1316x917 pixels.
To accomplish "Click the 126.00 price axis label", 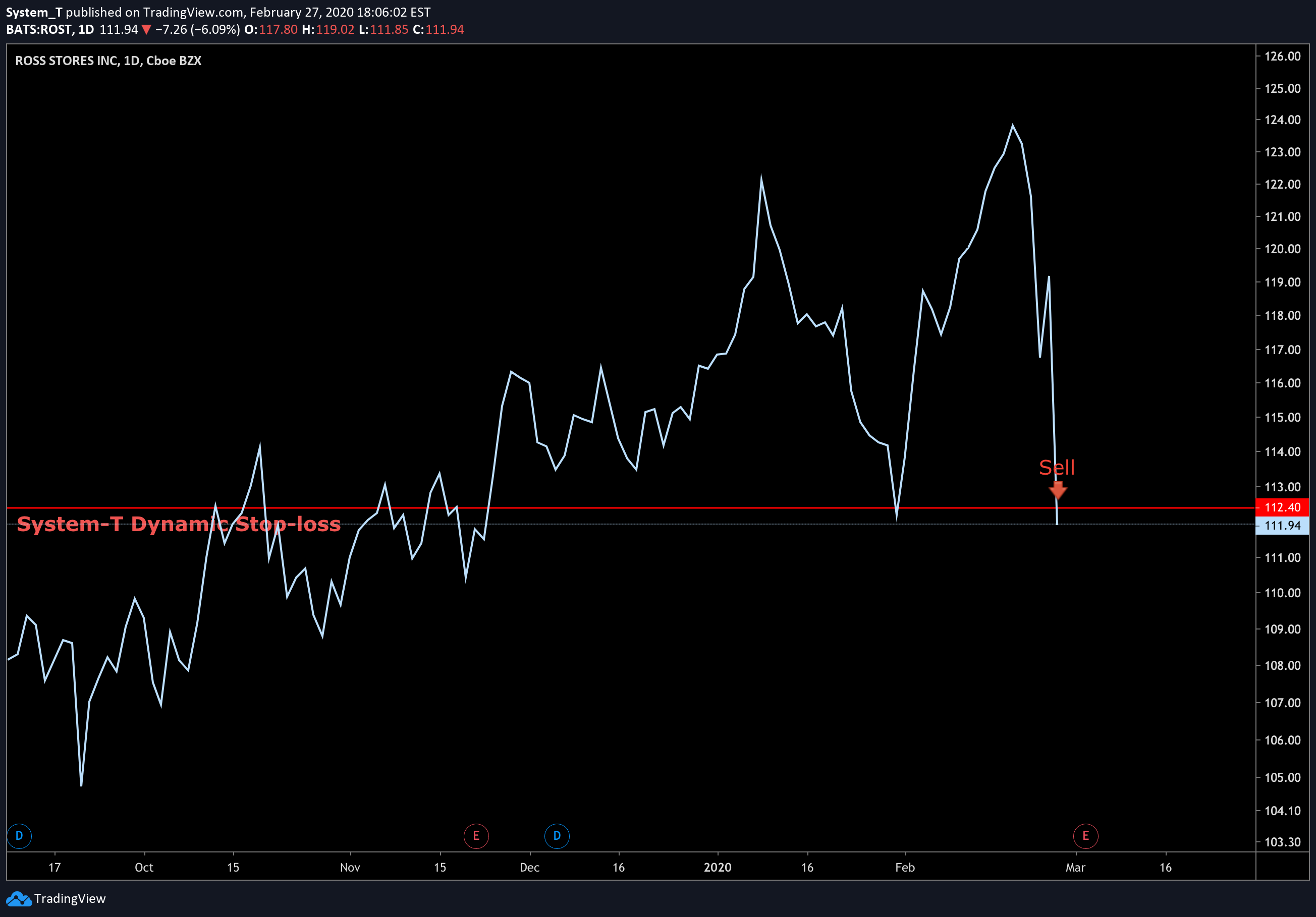I will click(1283, 56).
